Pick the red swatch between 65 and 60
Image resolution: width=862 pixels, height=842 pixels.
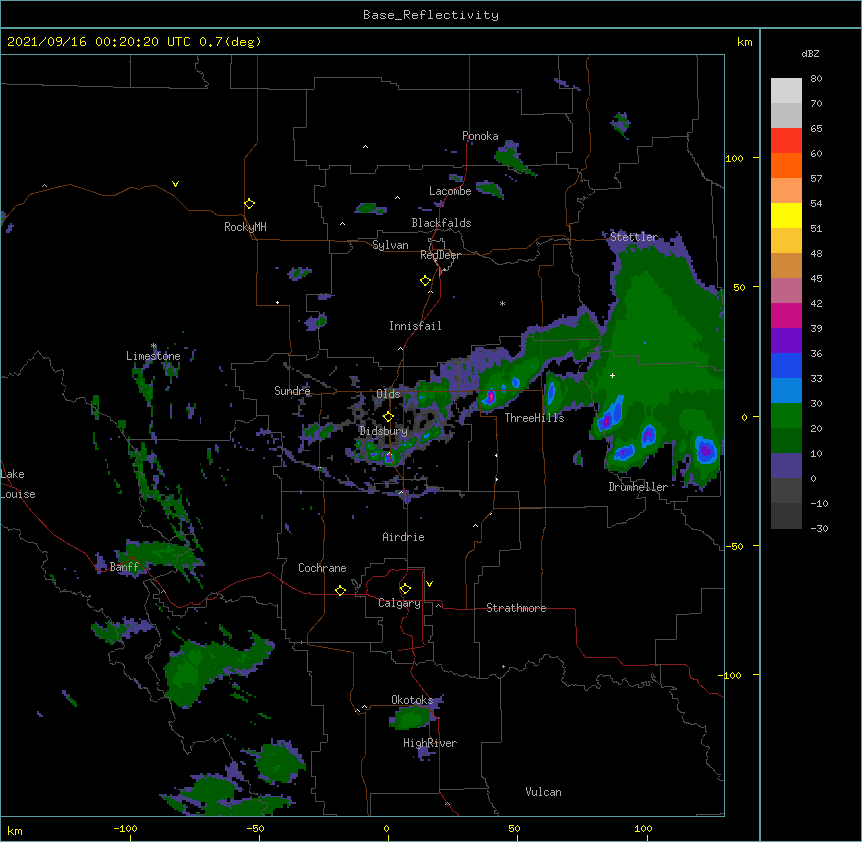tap(786, 140)
